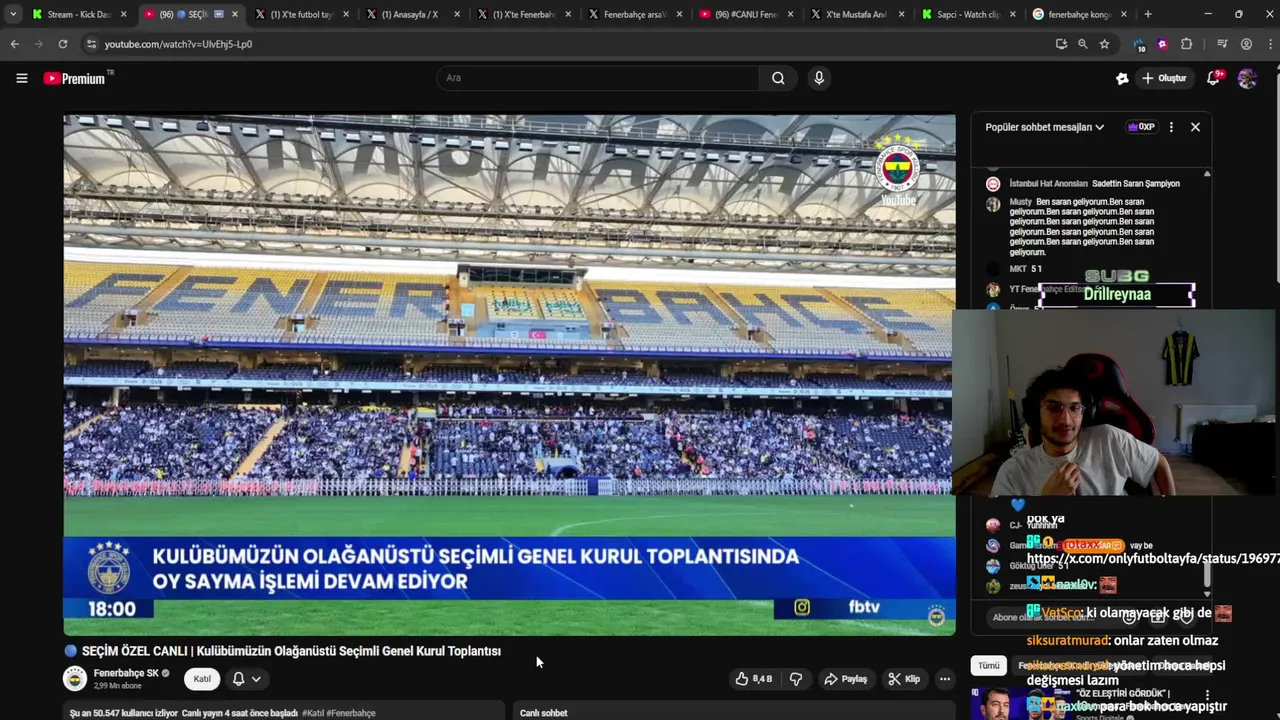Screen dimensions: 1280x720
Task: Open the Oluştur create button
Action: coord(1164,78)
